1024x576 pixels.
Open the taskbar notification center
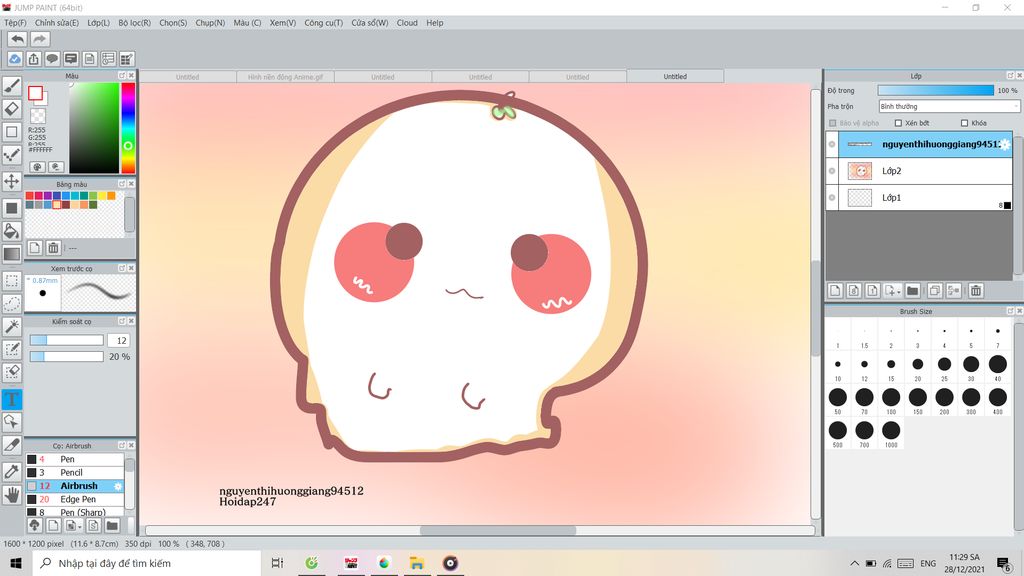click(1004, 563)
